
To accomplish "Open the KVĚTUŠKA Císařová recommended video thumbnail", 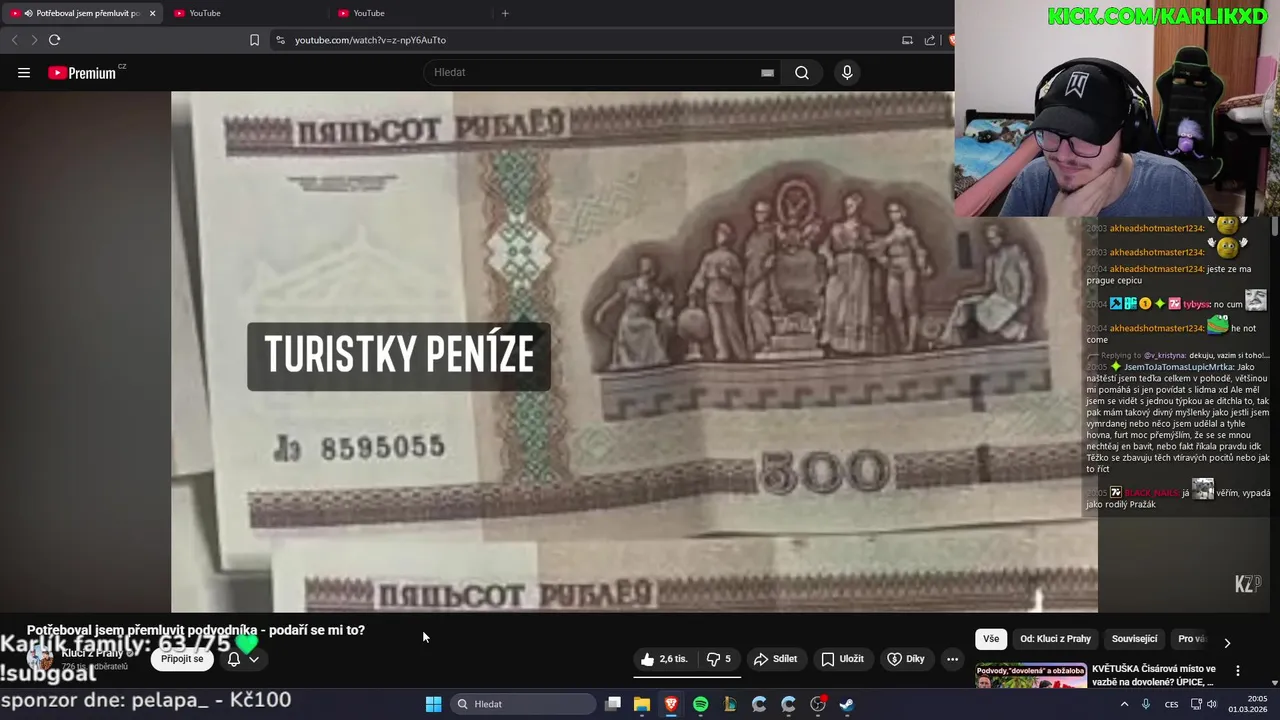I will pos(1031,677).
